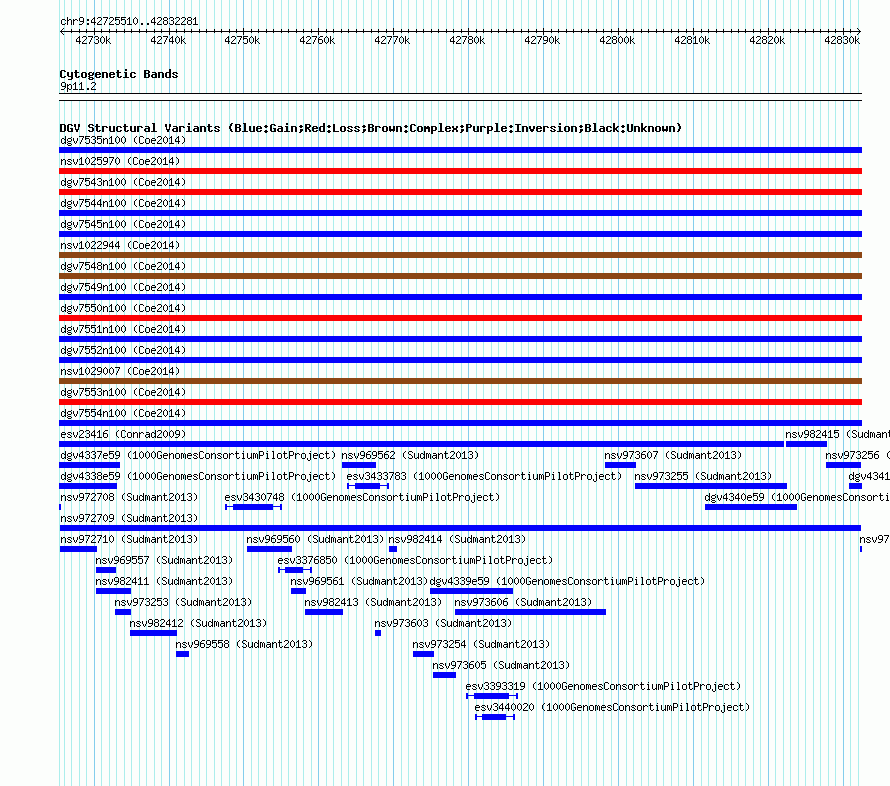The height and width of the screenshot is (786, 890).
Task: Click the blue bar under nsv973606
Action: [530, 612]
